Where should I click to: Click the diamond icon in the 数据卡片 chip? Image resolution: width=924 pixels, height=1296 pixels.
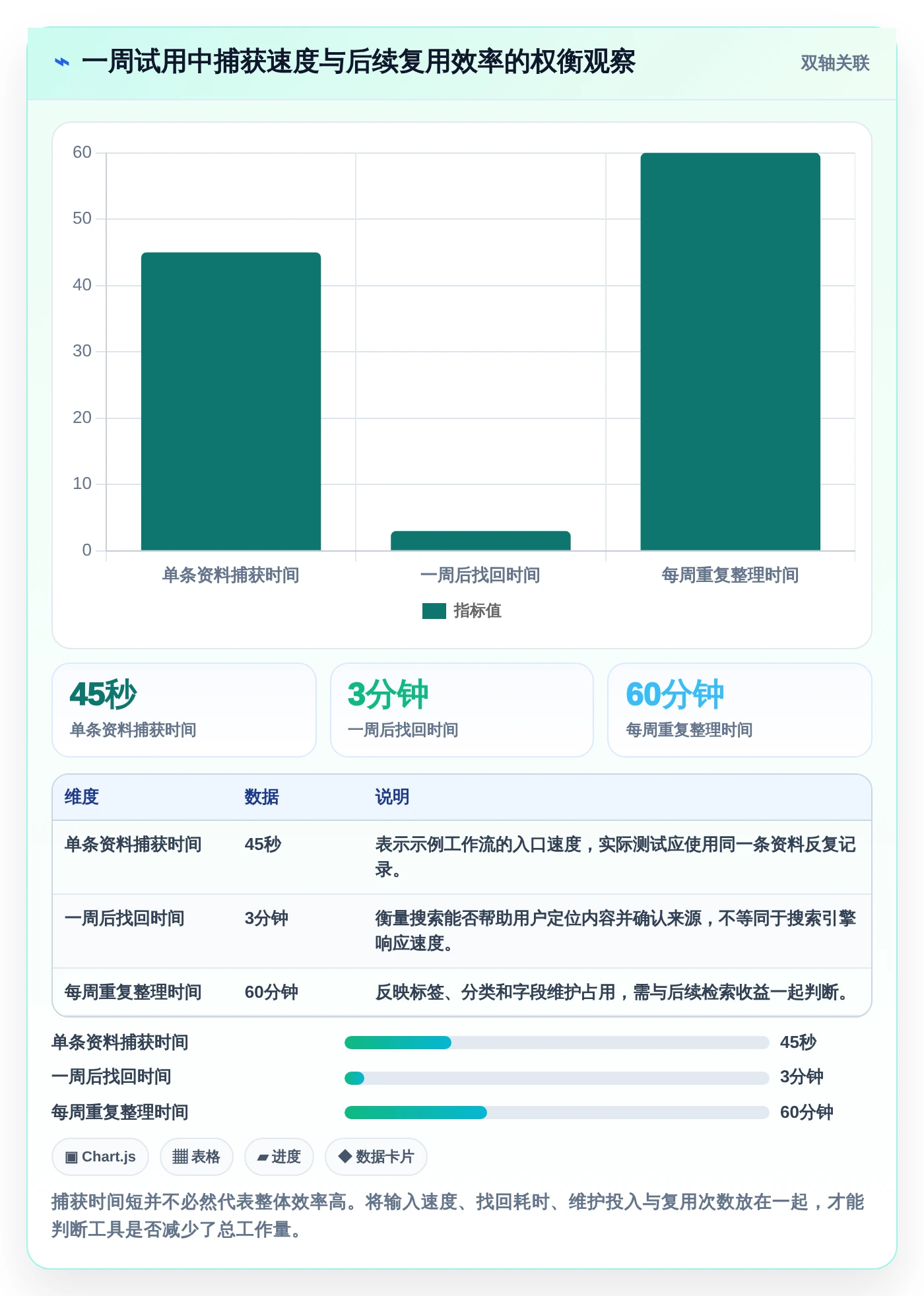[345, 1157]
